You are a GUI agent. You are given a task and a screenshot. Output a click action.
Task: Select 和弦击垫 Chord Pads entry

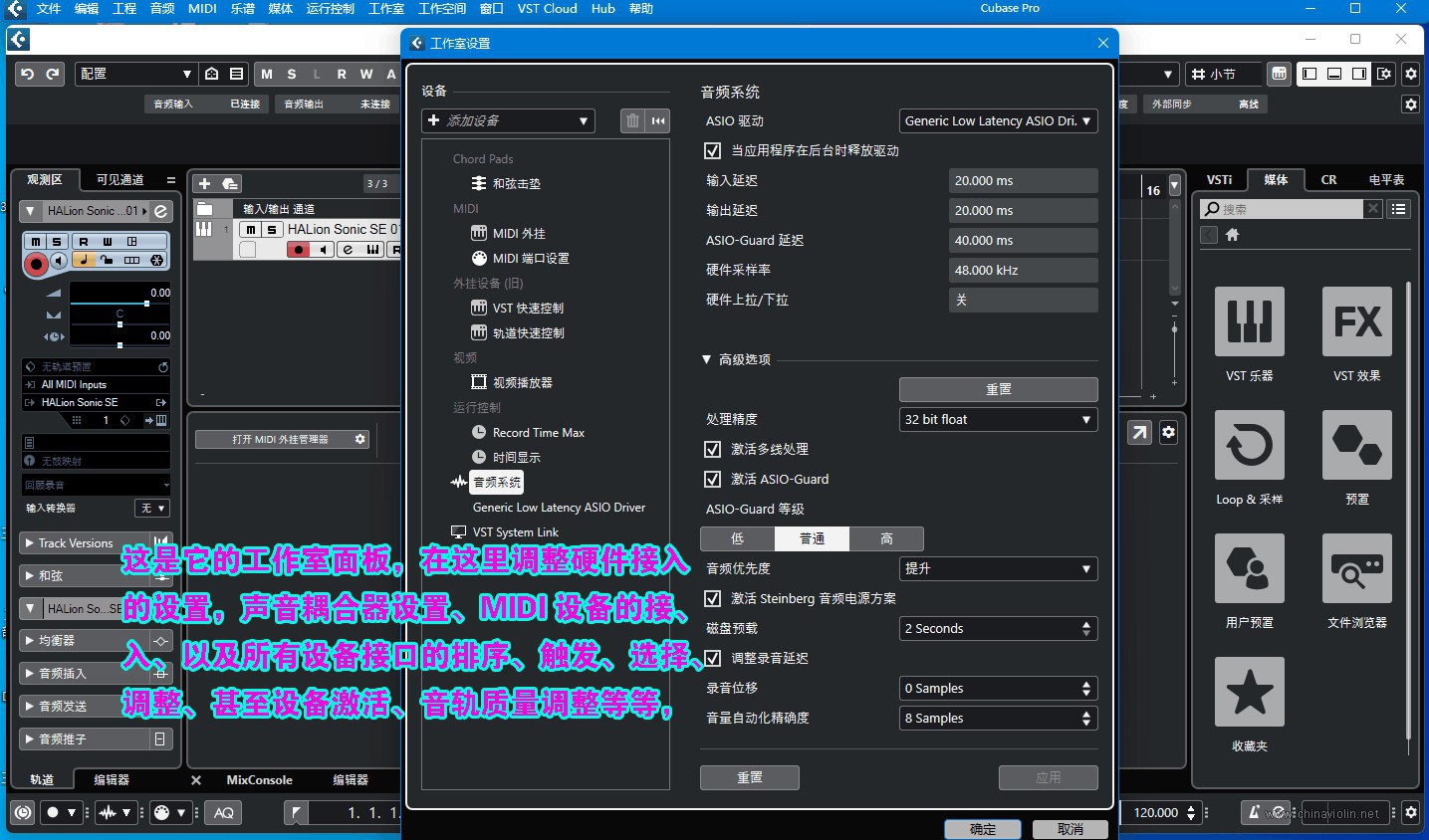point(516,183)
